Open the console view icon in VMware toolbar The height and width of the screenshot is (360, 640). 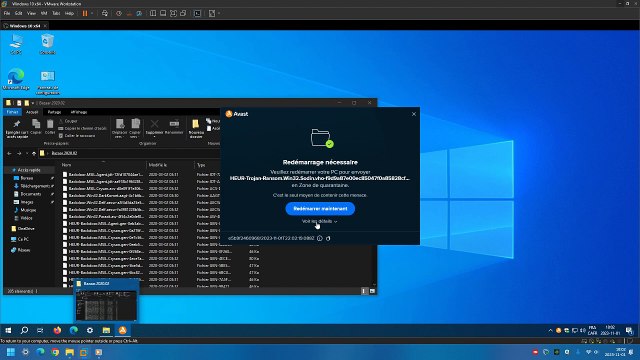198,13
